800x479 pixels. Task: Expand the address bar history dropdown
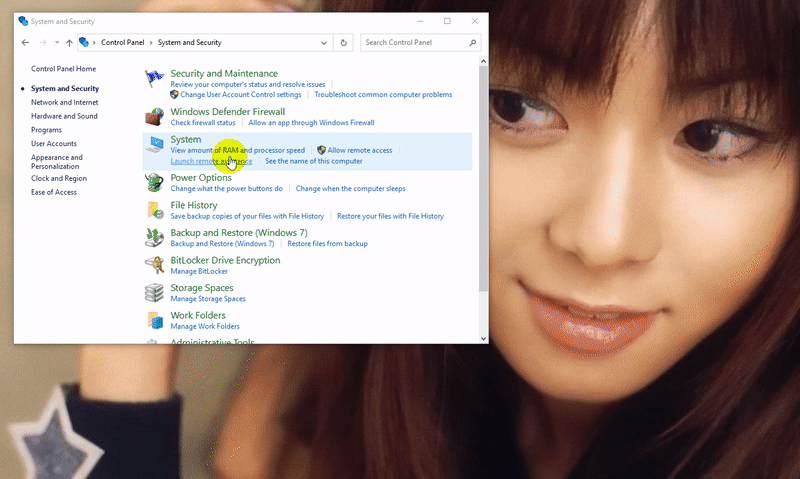point(323,43)
